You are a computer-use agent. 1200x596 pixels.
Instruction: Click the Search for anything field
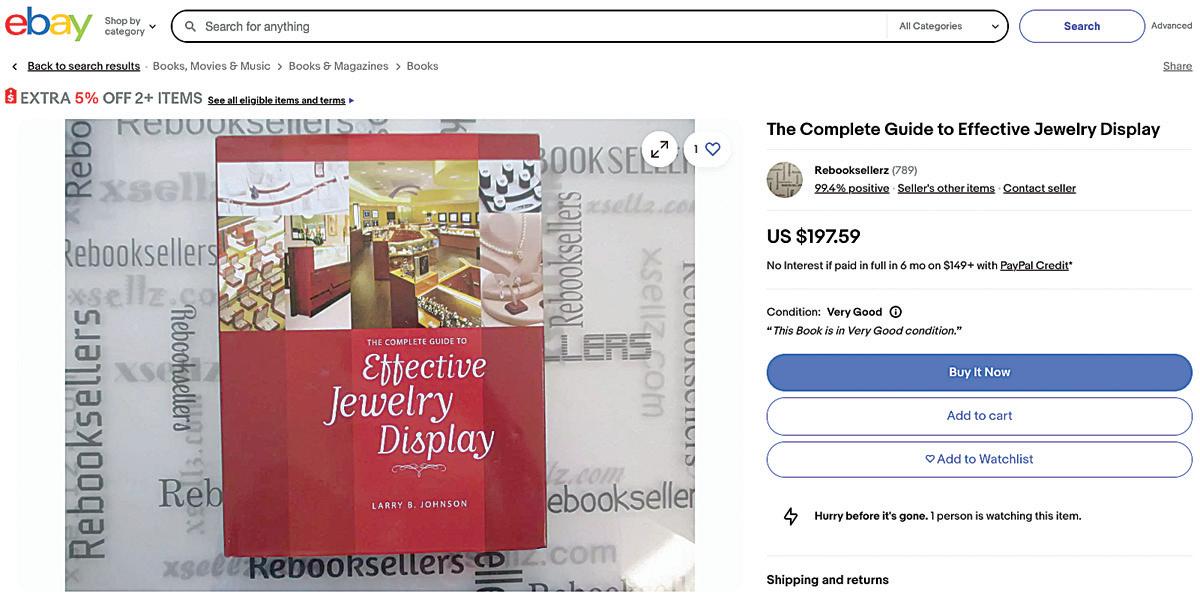point(540,26)
